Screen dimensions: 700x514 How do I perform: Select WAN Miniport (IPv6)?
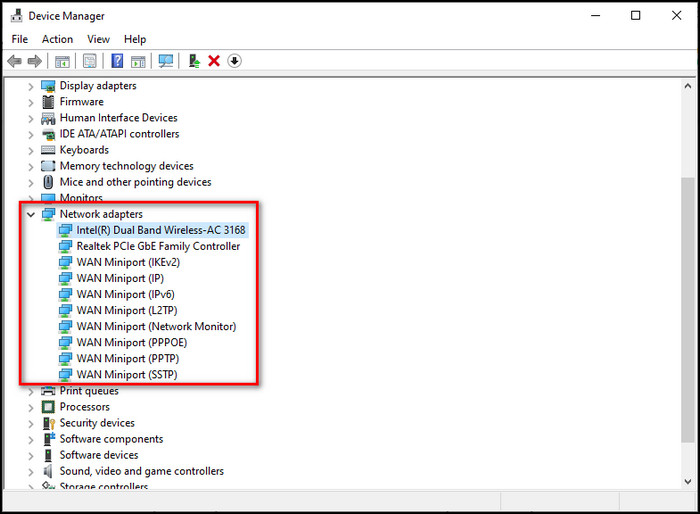[125, 294]
